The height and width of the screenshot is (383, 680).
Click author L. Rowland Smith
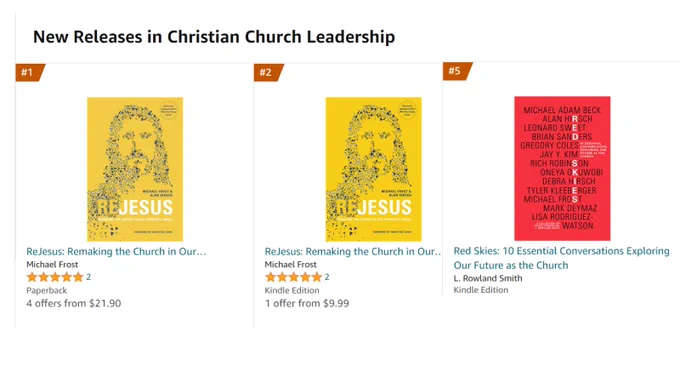click(x=488, y=278)
